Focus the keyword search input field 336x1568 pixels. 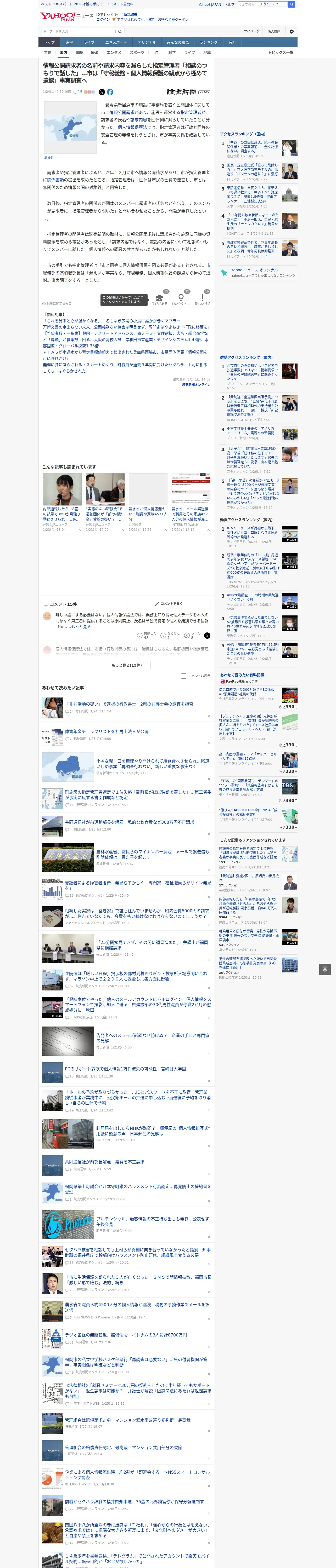click(x=79, y=31)
